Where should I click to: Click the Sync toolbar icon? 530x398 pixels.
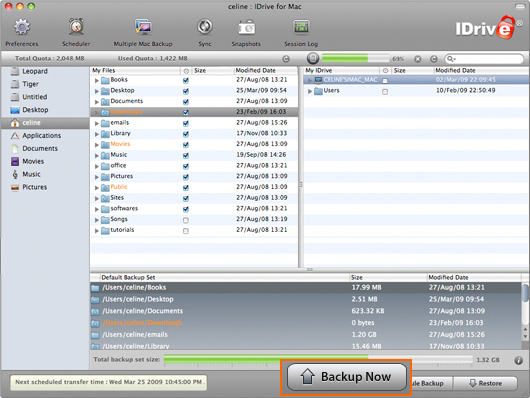point(205,27)
